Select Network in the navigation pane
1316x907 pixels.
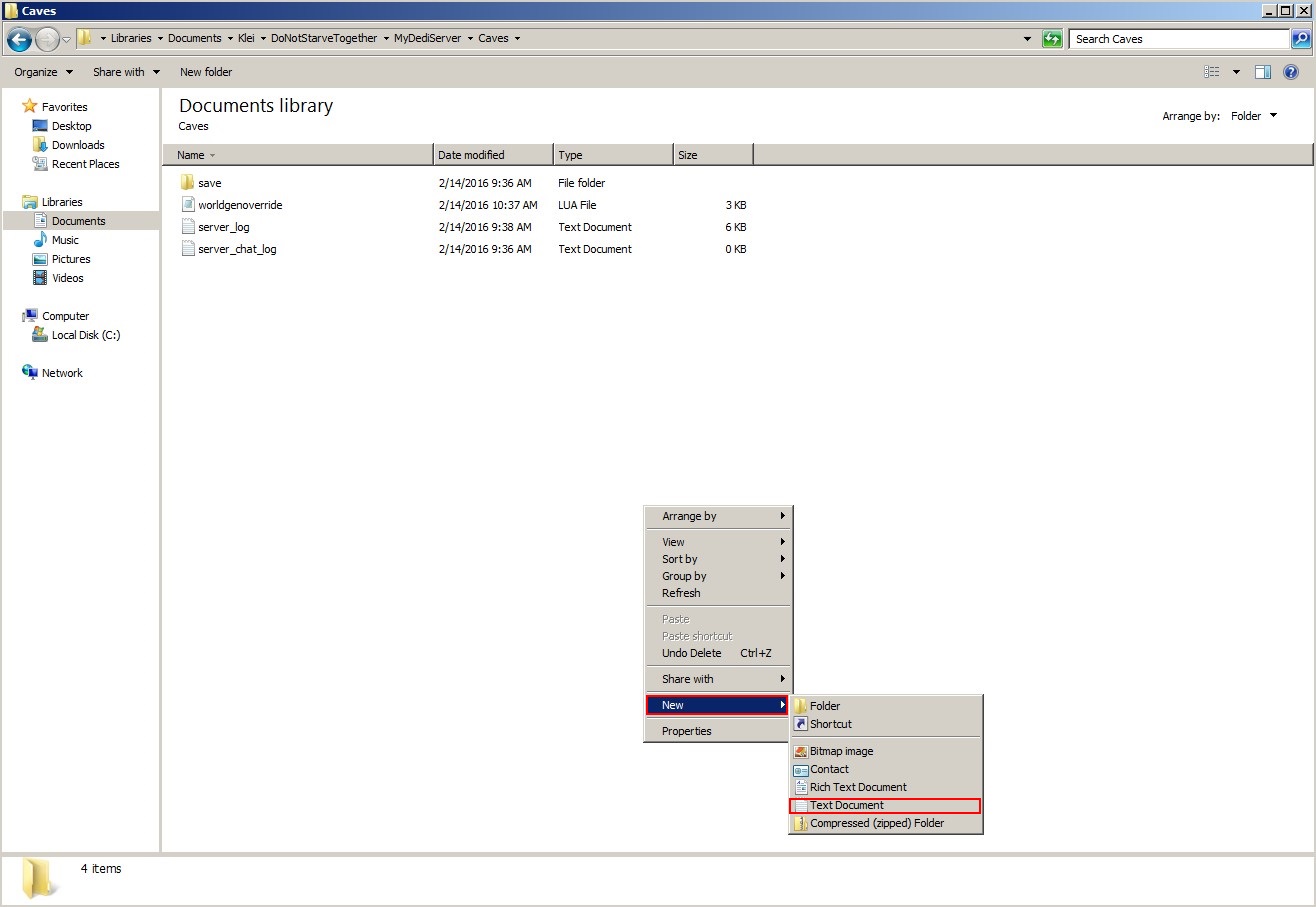click(x=62, y=373)
